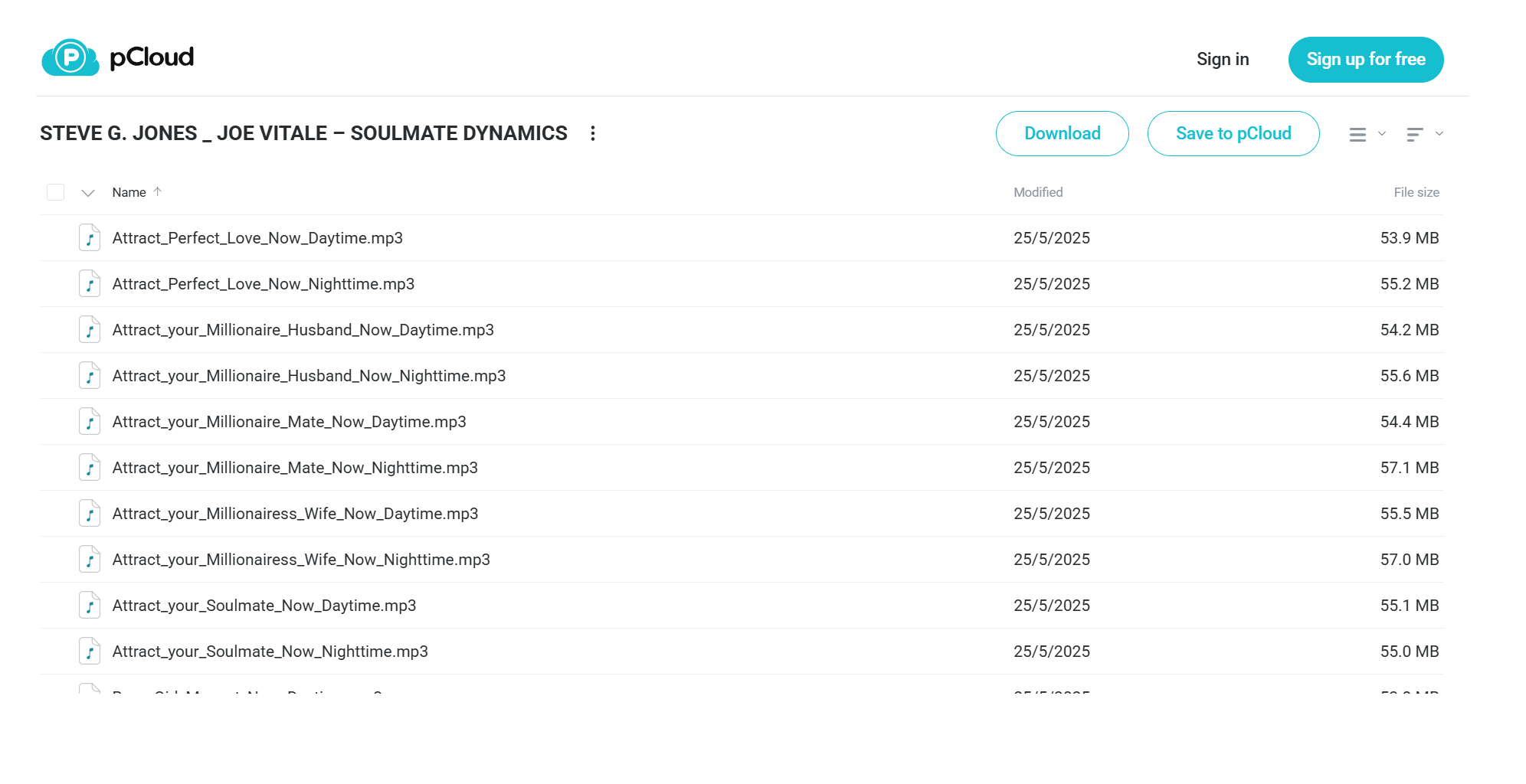Expand the selection chevron next to checkbox
1526x784 pixels.
coord(88,193)
